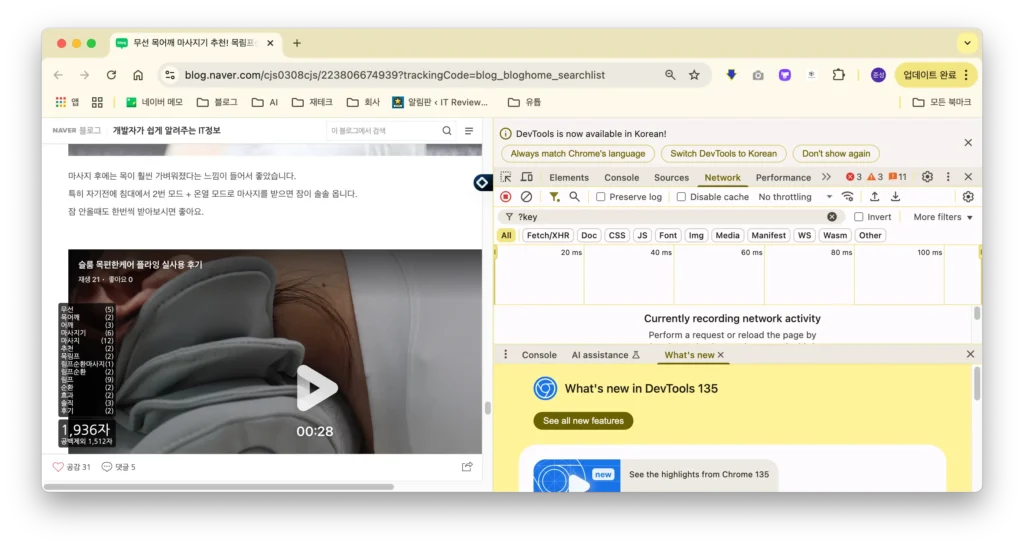Screen dimensions: 1024x547
Task: Click Switch DevTools to Korean button
Action: click(x=724, y=153)
